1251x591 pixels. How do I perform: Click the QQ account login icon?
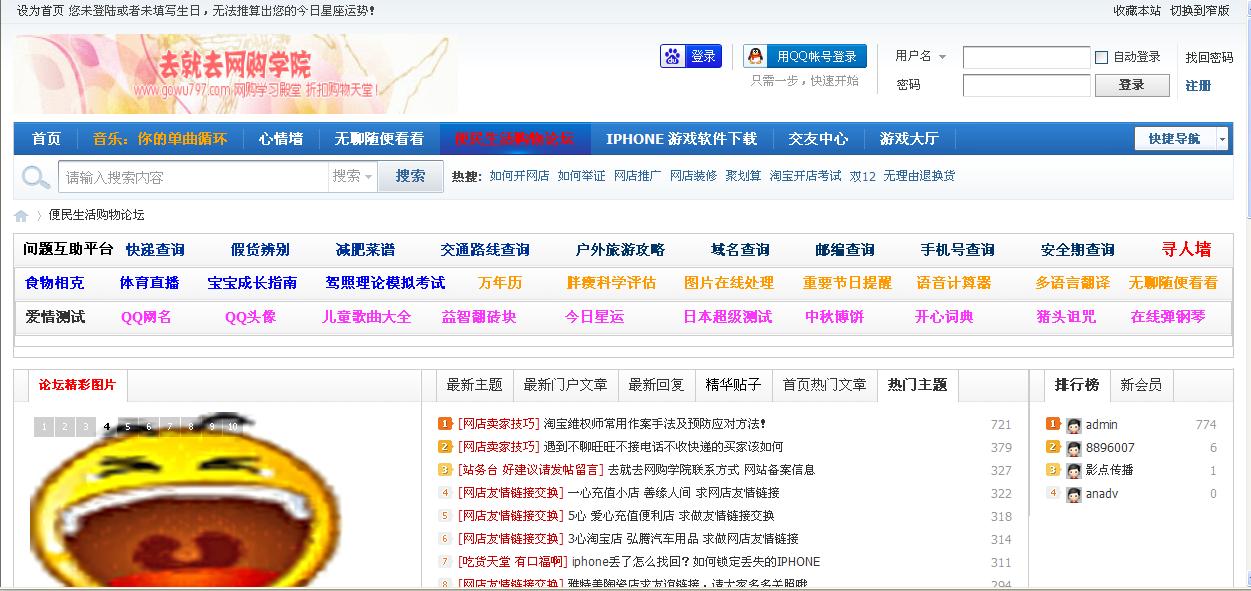click(753, 55)
